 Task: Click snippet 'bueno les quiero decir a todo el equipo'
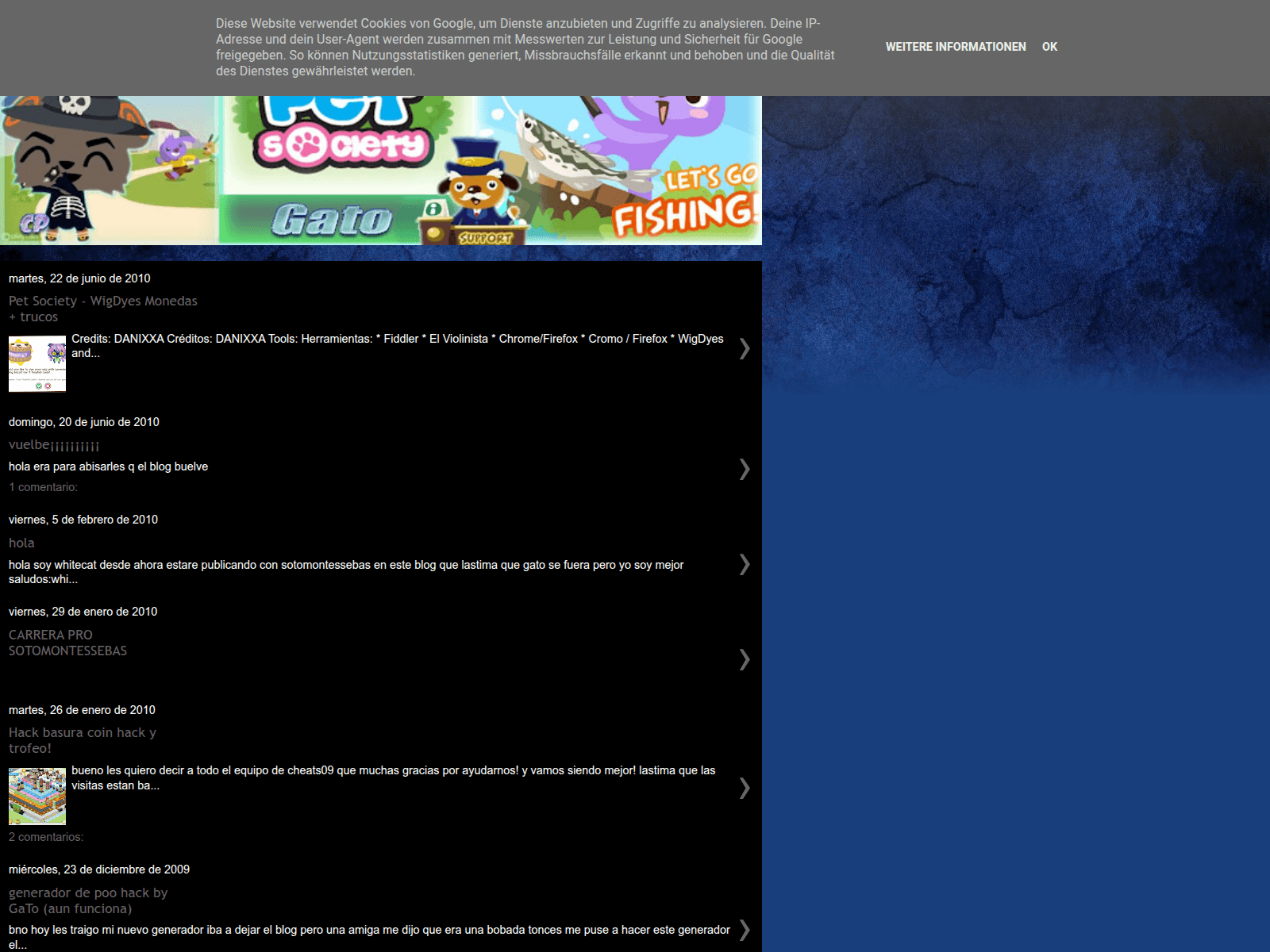[394, 777]
